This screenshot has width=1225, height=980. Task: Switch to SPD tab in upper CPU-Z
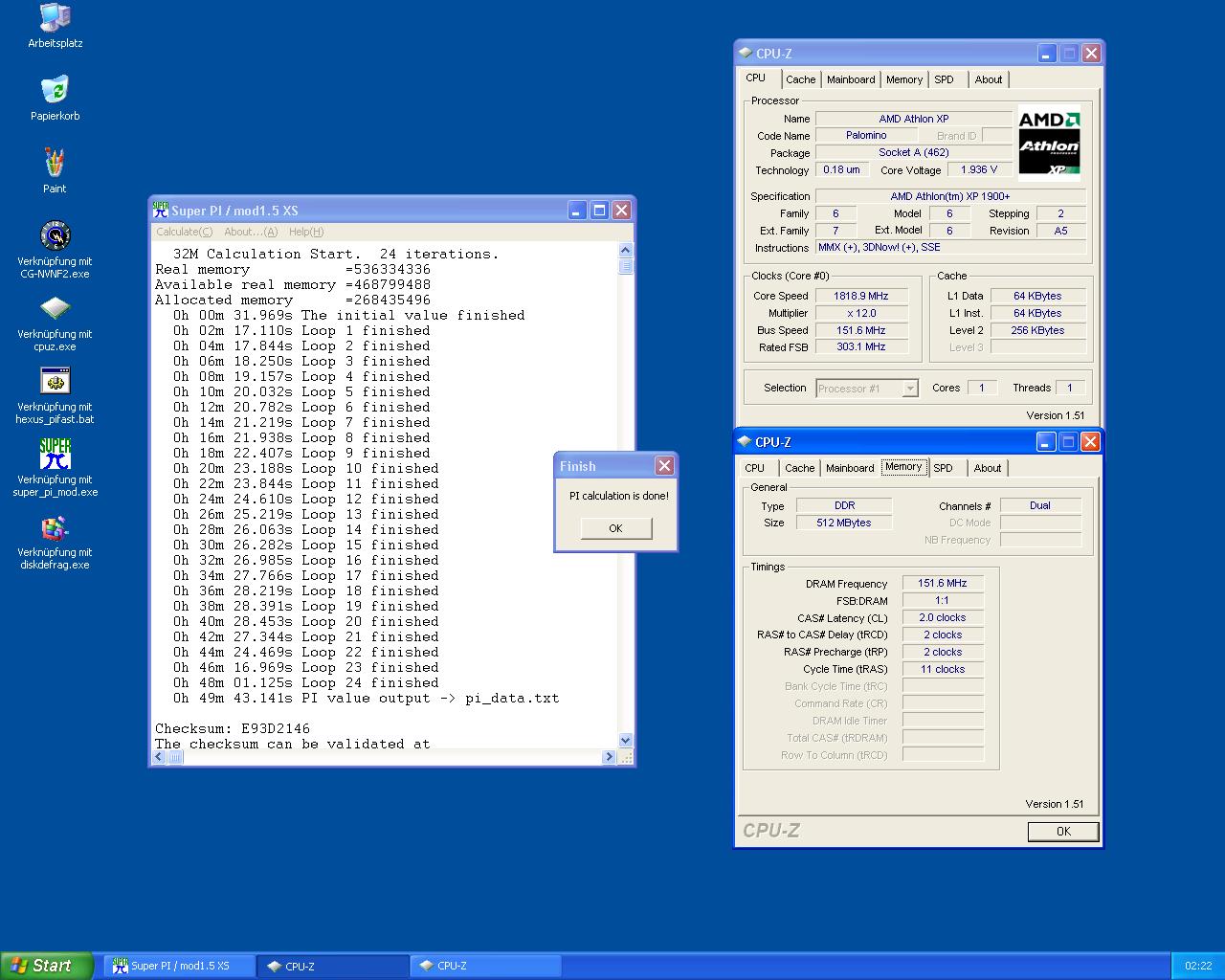point(945,79)
